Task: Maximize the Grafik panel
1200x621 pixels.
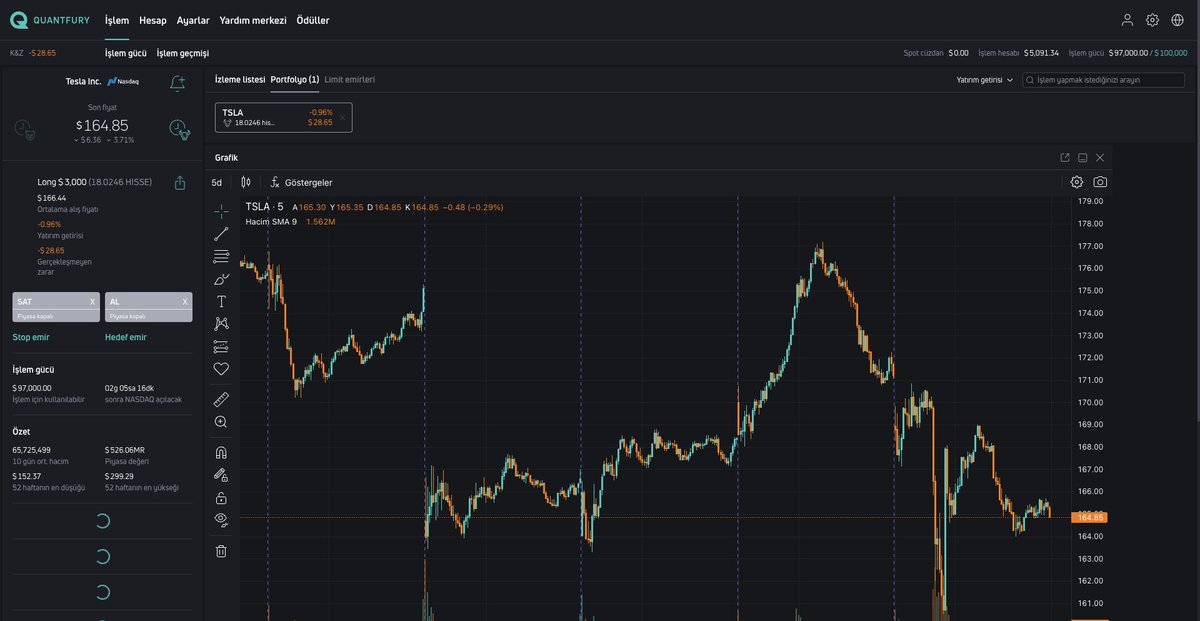Action: [1082, 158]
